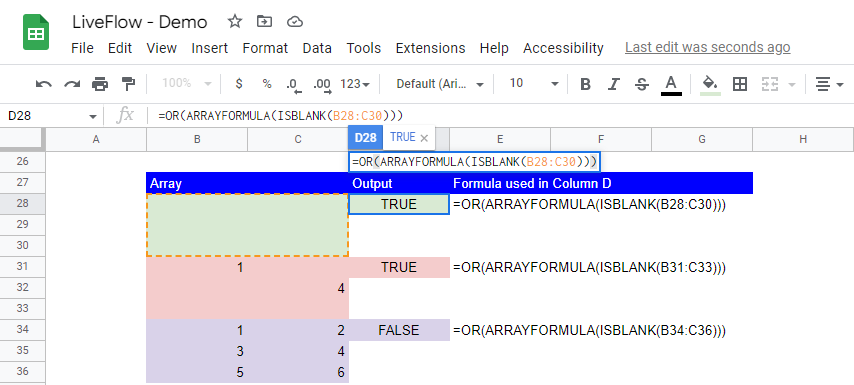Select the FALSE output cell in row 34

point(399,330)
